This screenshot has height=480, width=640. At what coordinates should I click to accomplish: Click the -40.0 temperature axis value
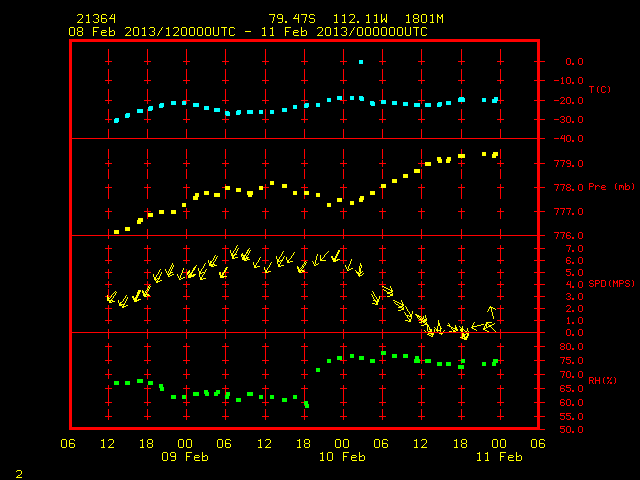tap(569, 139)
